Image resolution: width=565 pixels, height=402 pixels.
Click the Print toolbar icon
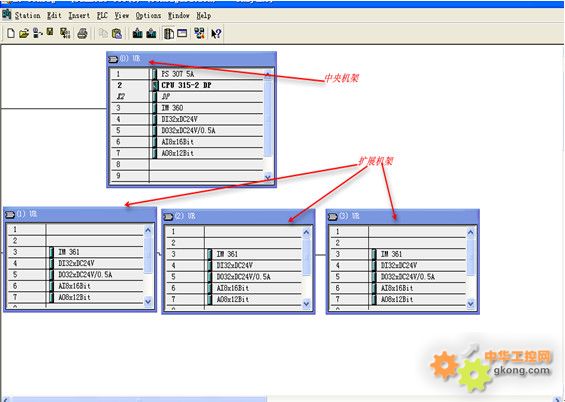[83, 34]
